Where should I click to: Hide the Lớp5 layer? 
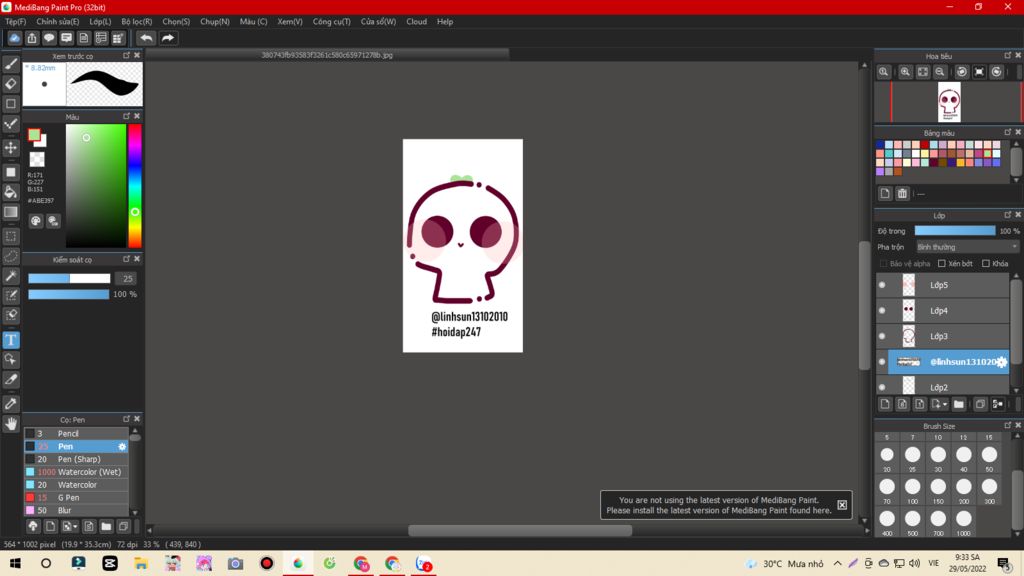point(882,285)
